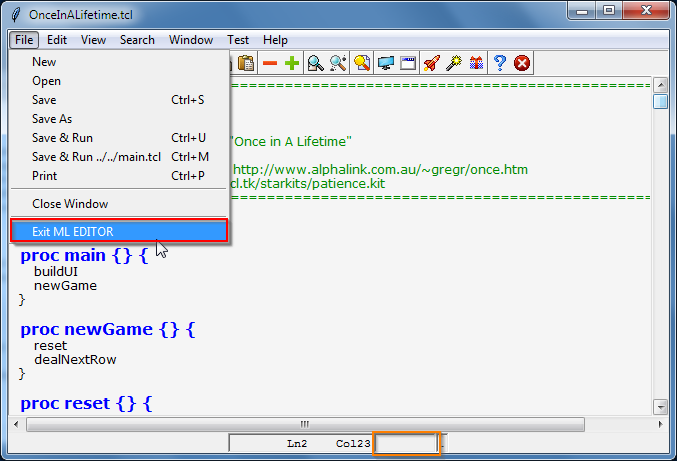Image resolution: width=677 pixels, height=461 pixels.
Task: Click the alphalink.com.au URL comment
Action: tap(380, 170)
